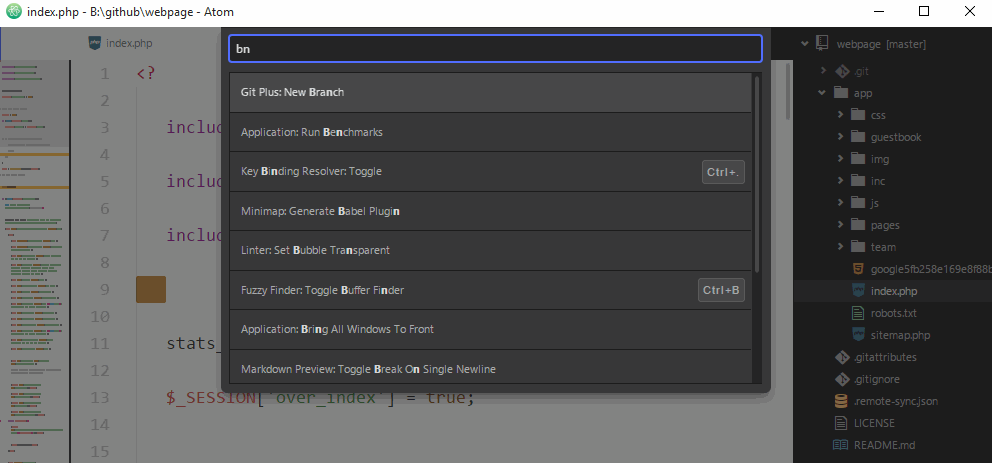
Task: Minimize the Atom window
Action: (x=877, y=11)
